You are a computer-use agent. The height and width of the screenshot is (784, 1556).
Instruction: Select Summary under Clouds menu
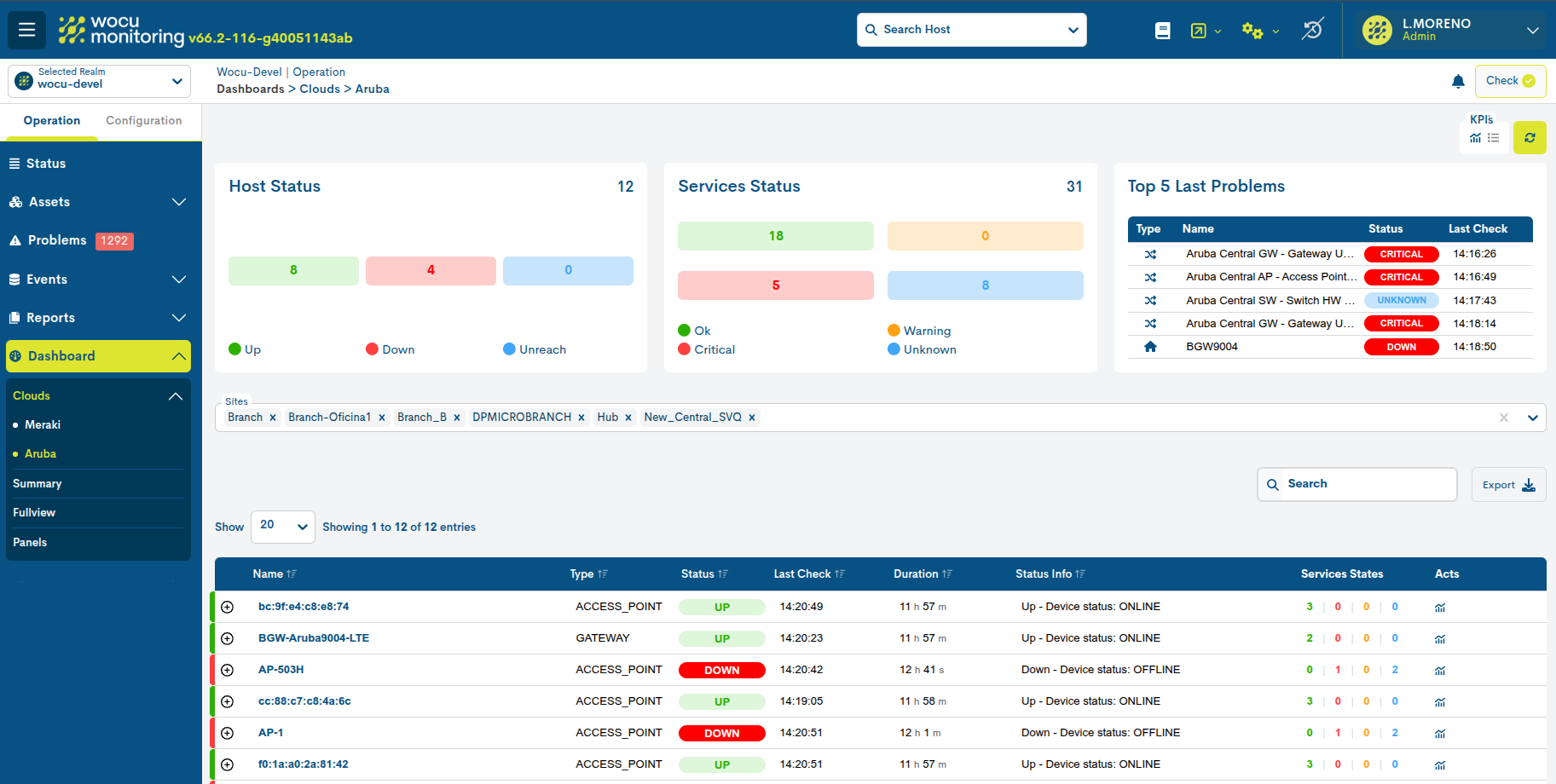[38, 483]
